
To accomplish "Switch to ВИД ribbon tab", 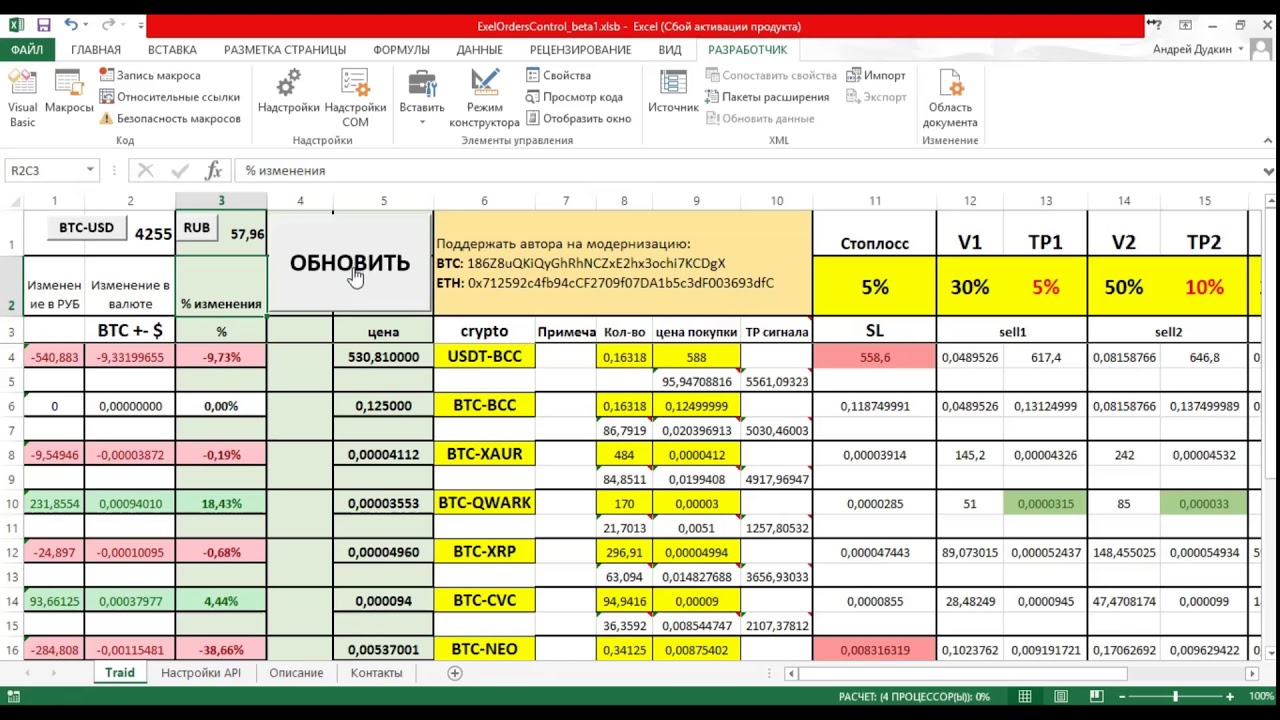I will pos(670,49).
